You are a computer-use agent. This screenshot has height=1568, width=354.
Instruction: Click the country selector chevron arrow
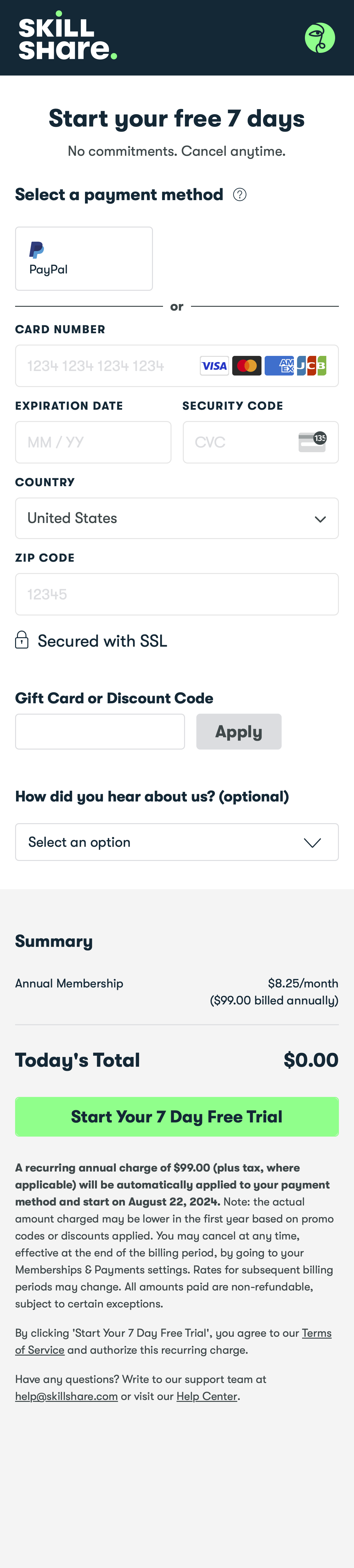(x=321, y=519)
